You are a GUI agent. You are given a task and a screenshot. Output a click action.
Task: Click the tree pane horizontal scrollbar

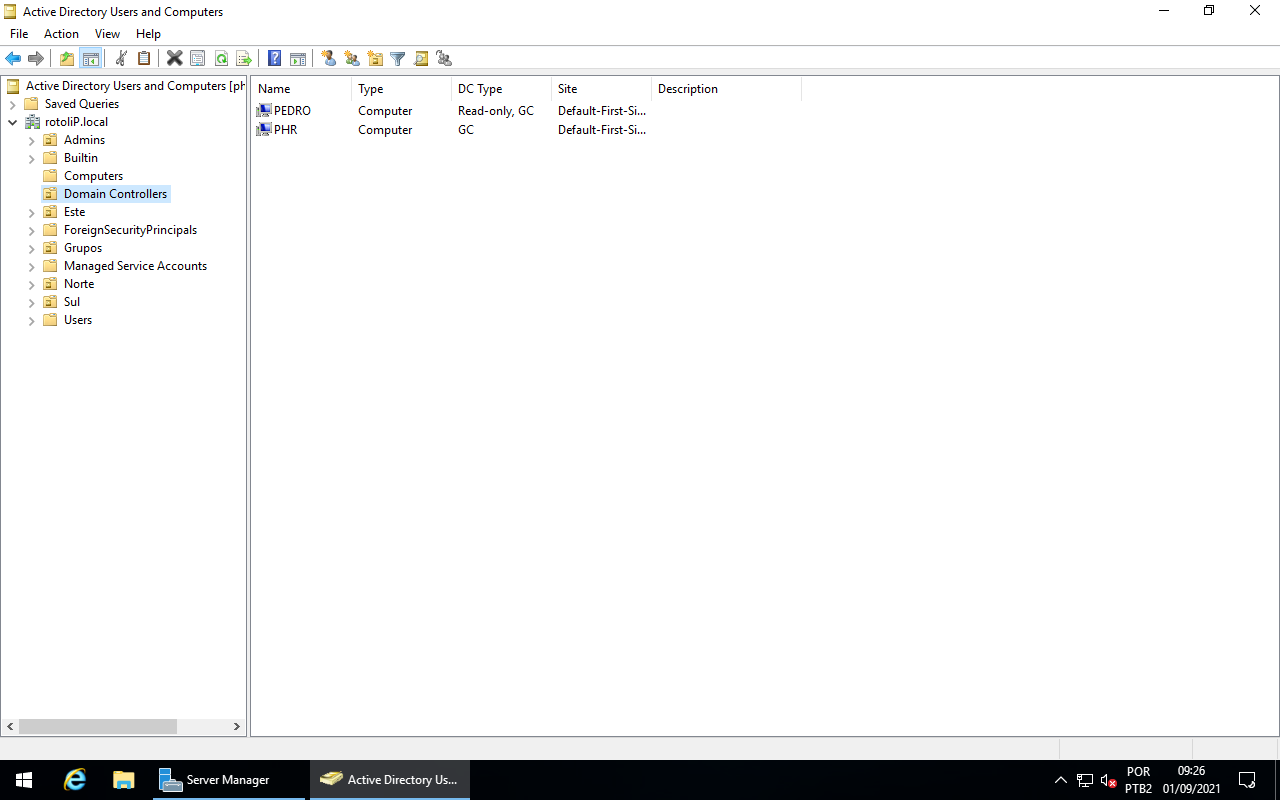[98, 727]
